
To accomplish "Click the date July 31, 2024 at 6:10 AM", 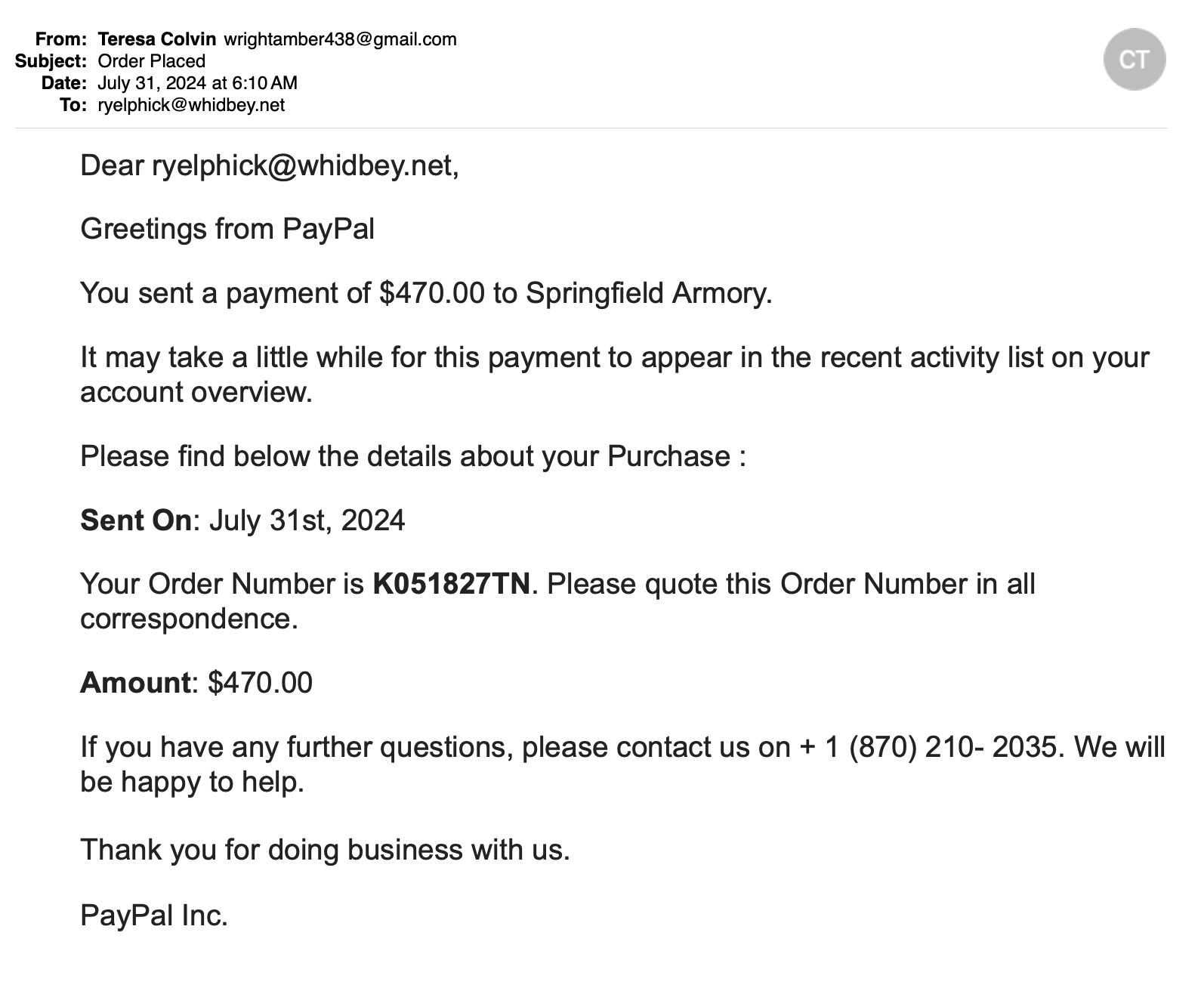I will pyautogui.click(x=197, y=83).
